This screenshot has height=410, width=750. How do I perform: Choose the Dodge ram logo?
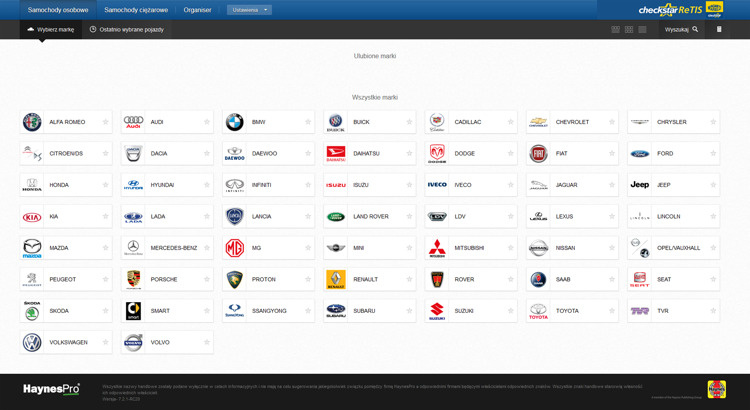point(437,154)
